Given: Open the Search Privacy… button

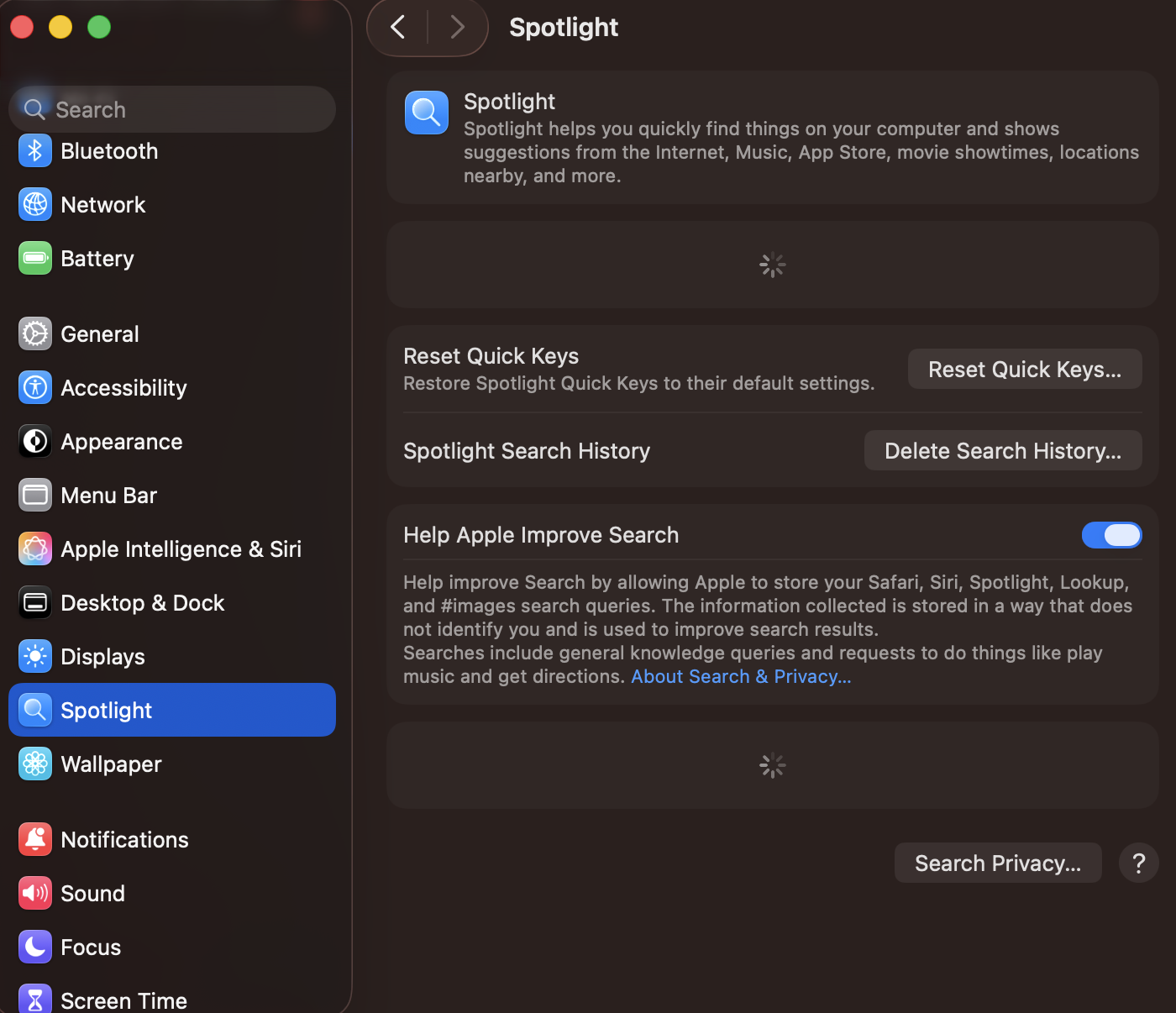Looking at the screenshot, I should point(998,863).
